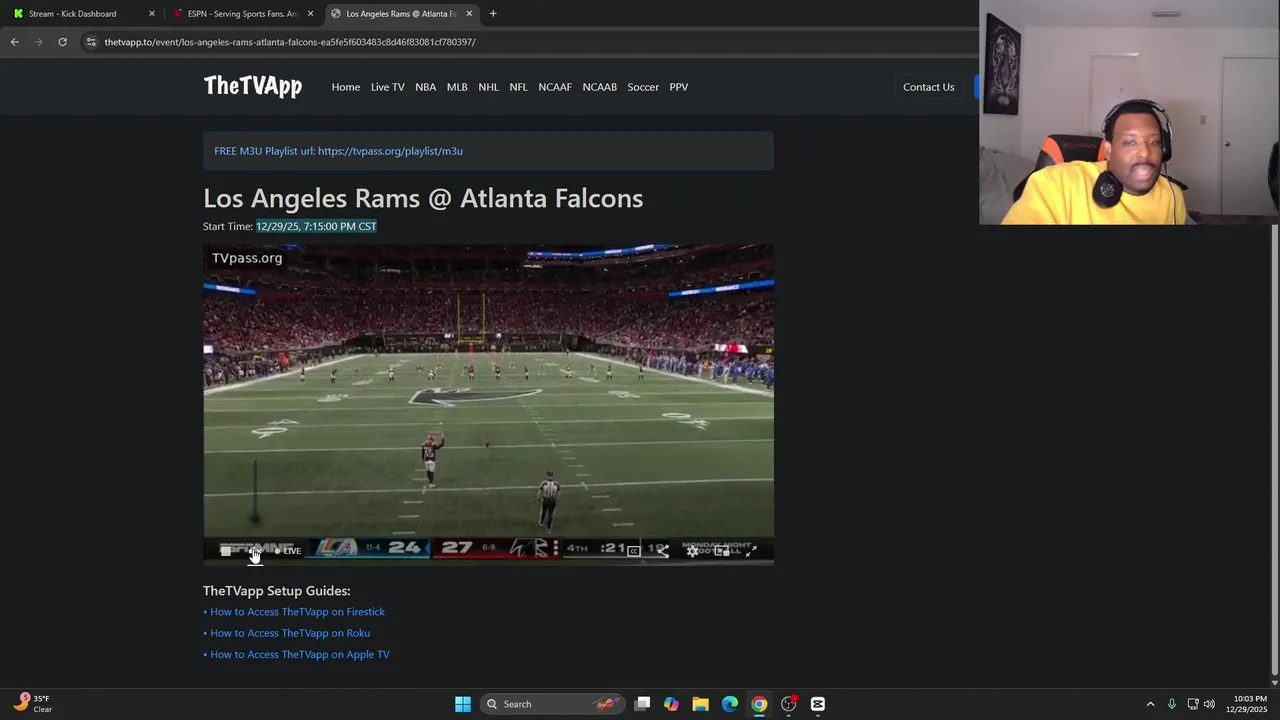The height and width of the screenshot is (720, 1280).
Task: Open MLB section
Action: click(457, 87)
